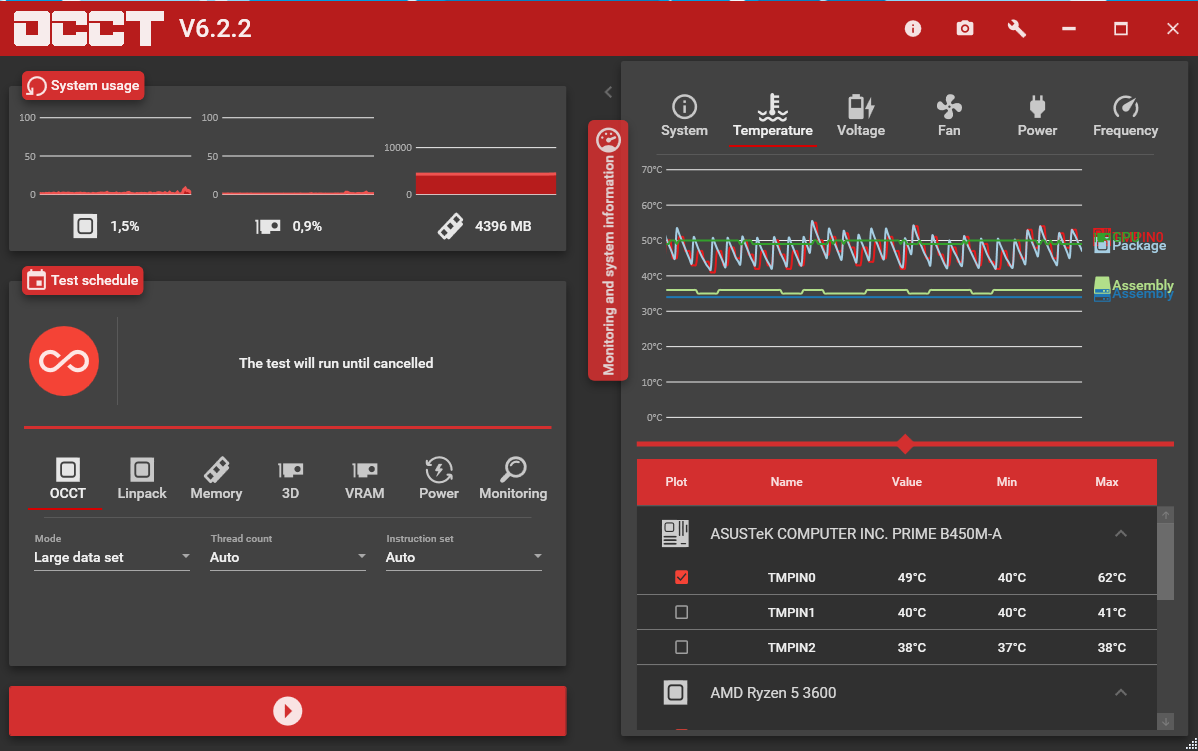Select the Linpack test type
The height and width of the screenshot is (751, 1198).
[142, 479]
